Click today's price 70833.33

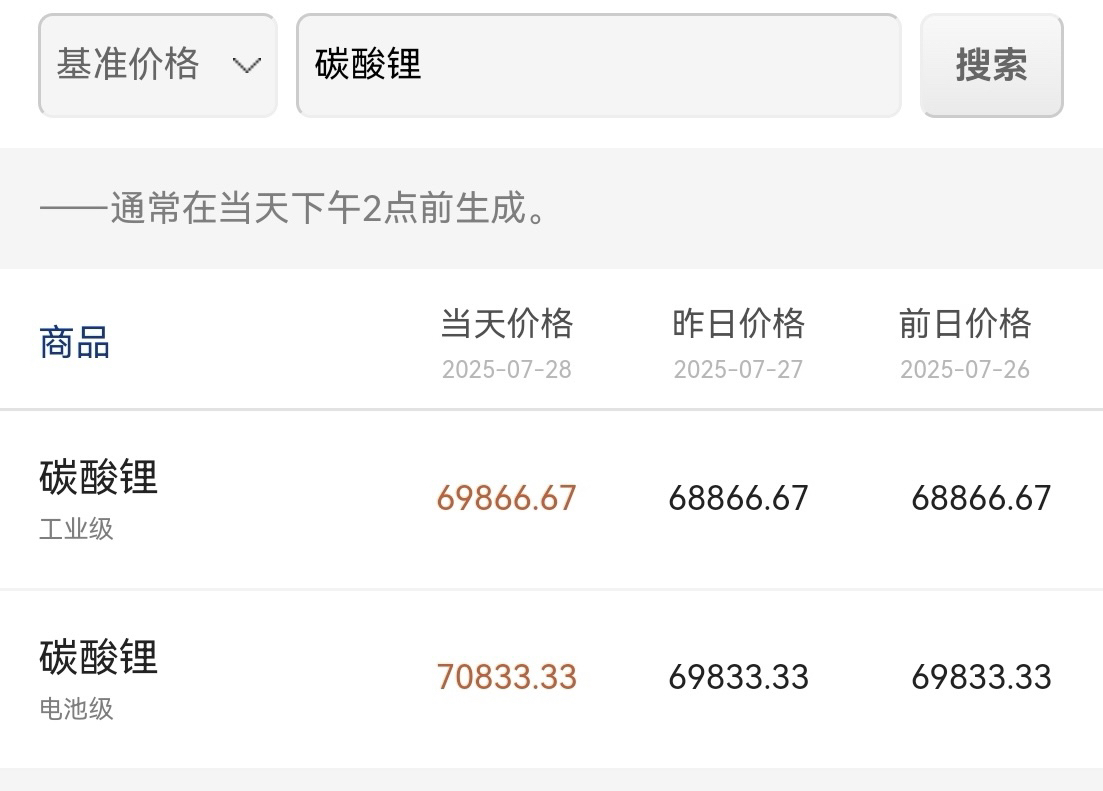506,677
